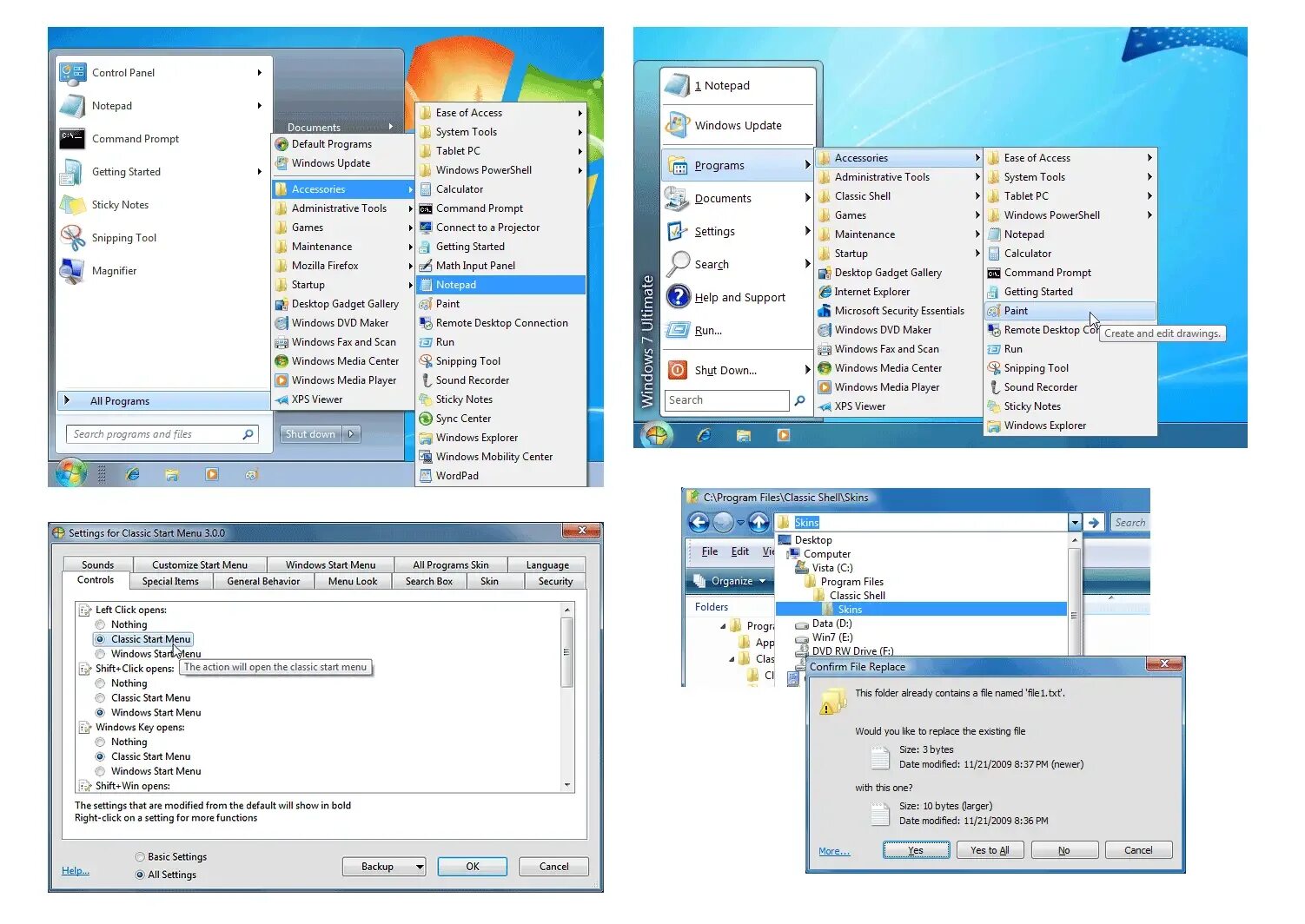Select Nothing under Windows Key opens

101,742
